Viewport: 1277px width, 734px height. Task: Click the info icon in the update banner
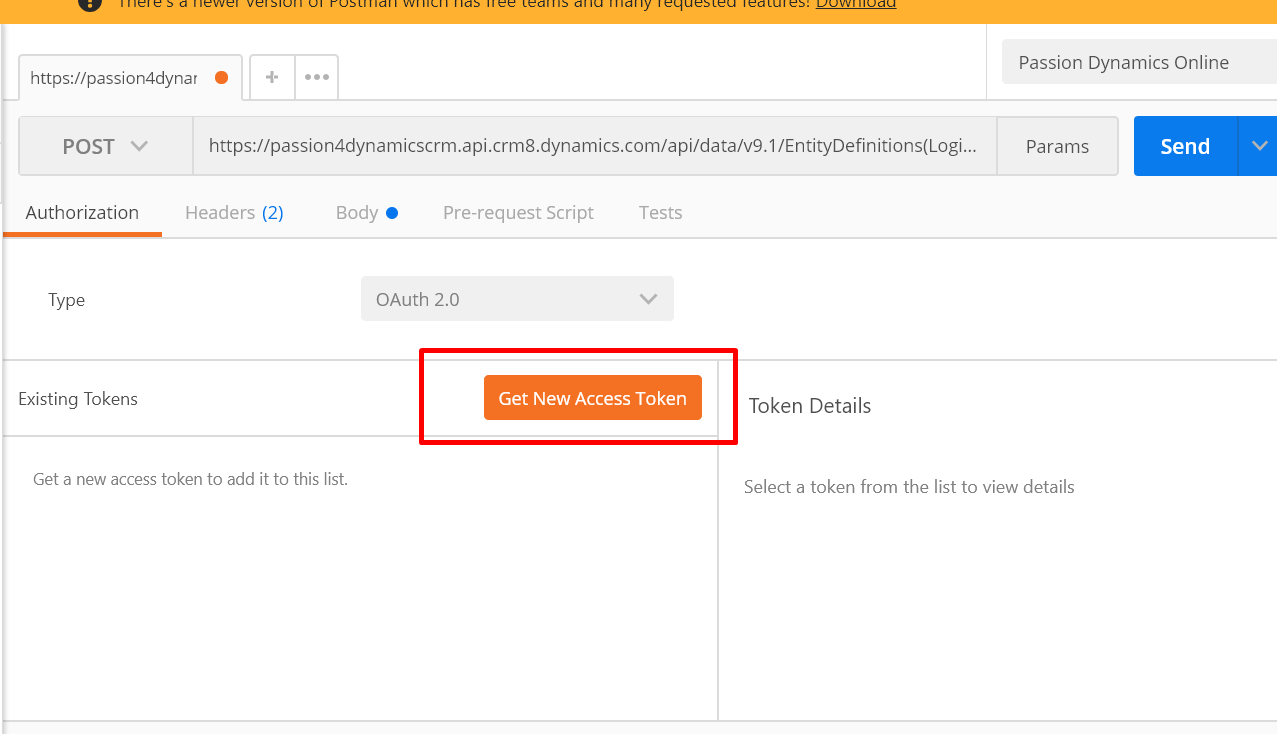(x=89, y=3)
